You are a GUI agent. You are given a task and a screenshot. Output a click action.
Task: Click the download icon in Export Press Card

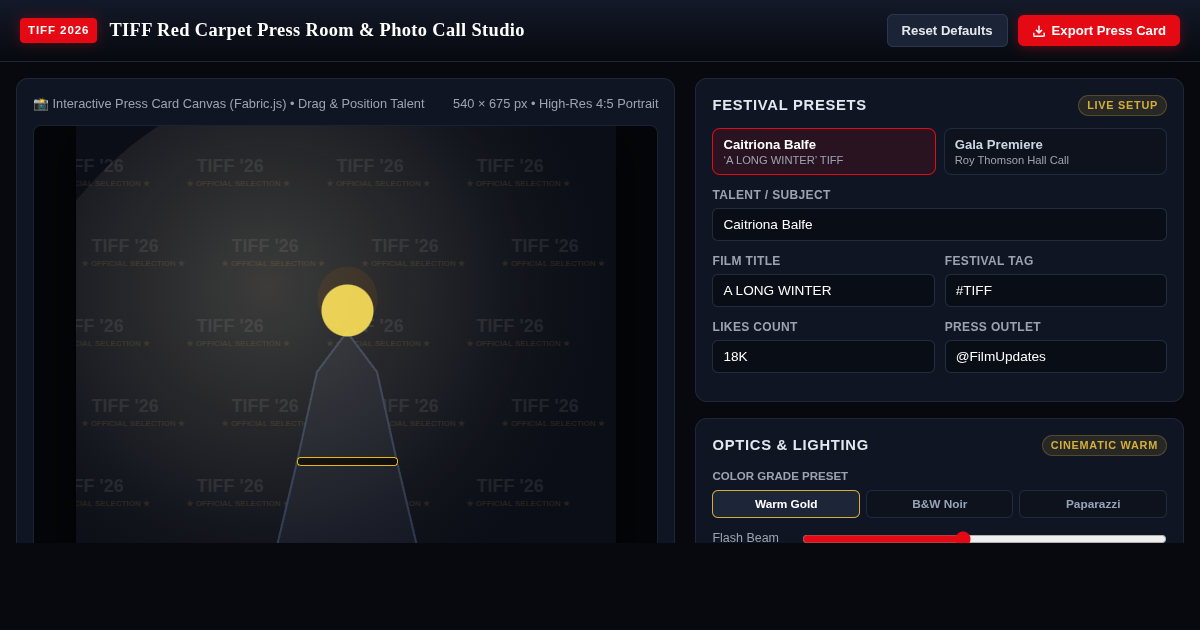1039,31
